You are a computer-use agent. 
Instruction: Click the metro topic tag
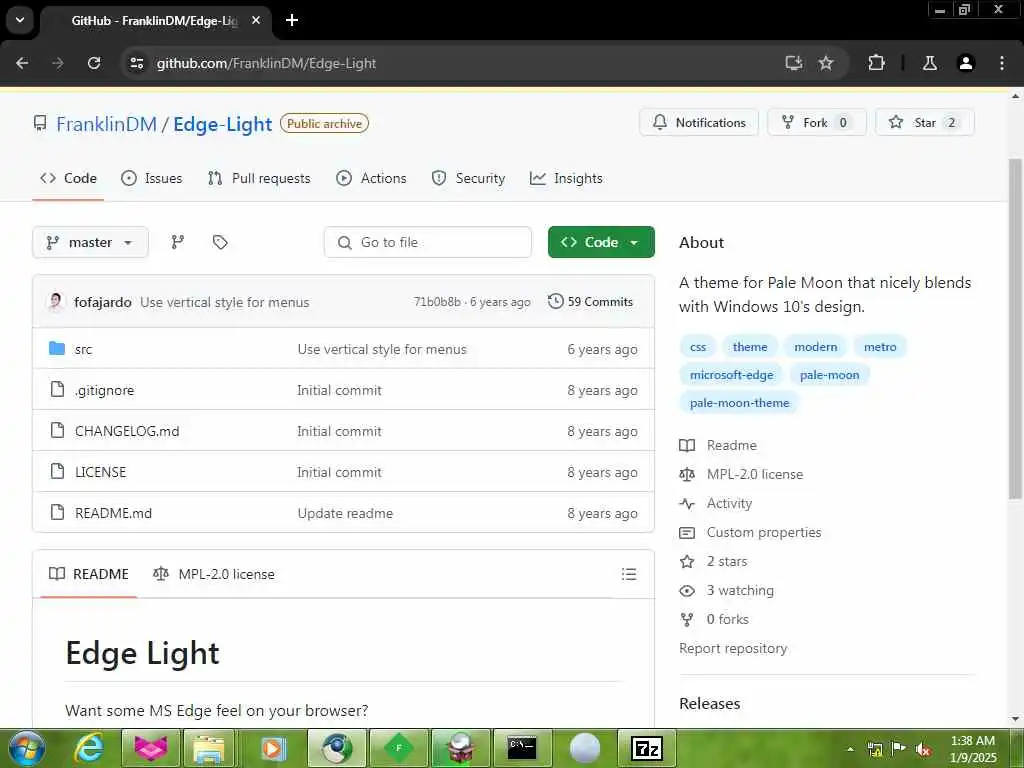(x=880, y=347)
